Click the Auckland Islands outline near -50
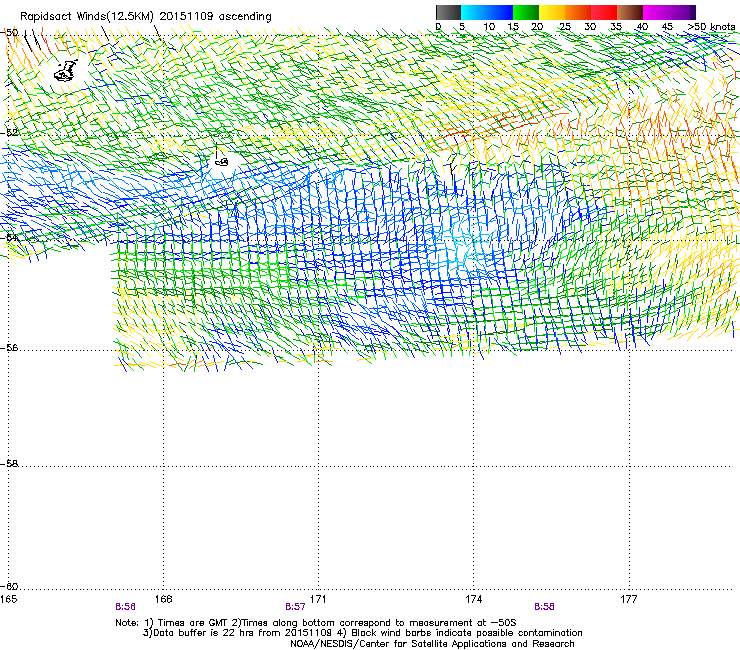The width and height of the screenshot is (740, 650). click(x=65, y=70)
